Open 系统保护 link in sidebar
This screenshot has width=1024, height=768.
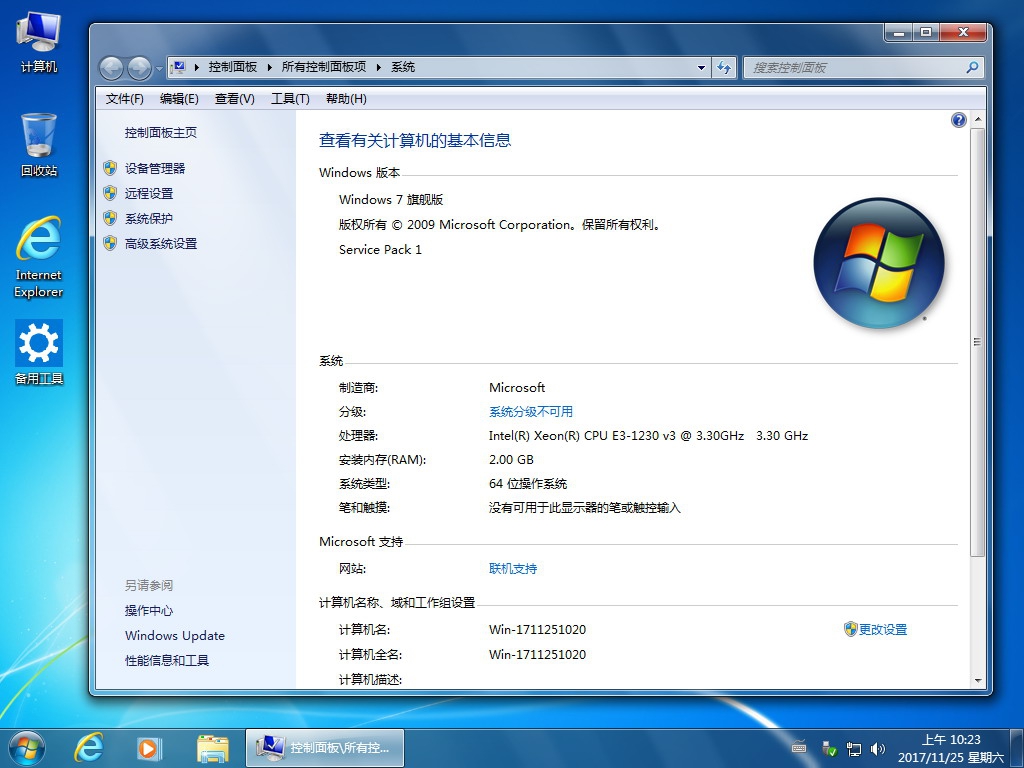coord(149,219)
